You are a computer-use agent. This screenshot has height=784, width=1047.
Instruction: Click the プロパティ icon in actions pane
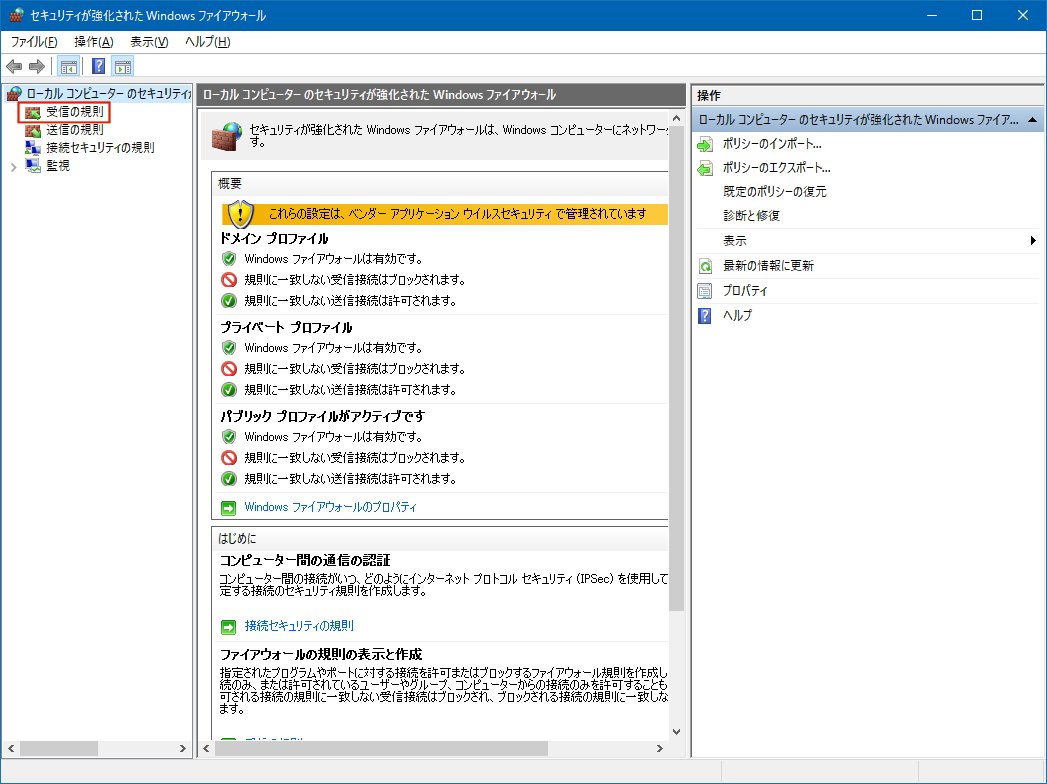pyautogui.click(x=705, y=290)
